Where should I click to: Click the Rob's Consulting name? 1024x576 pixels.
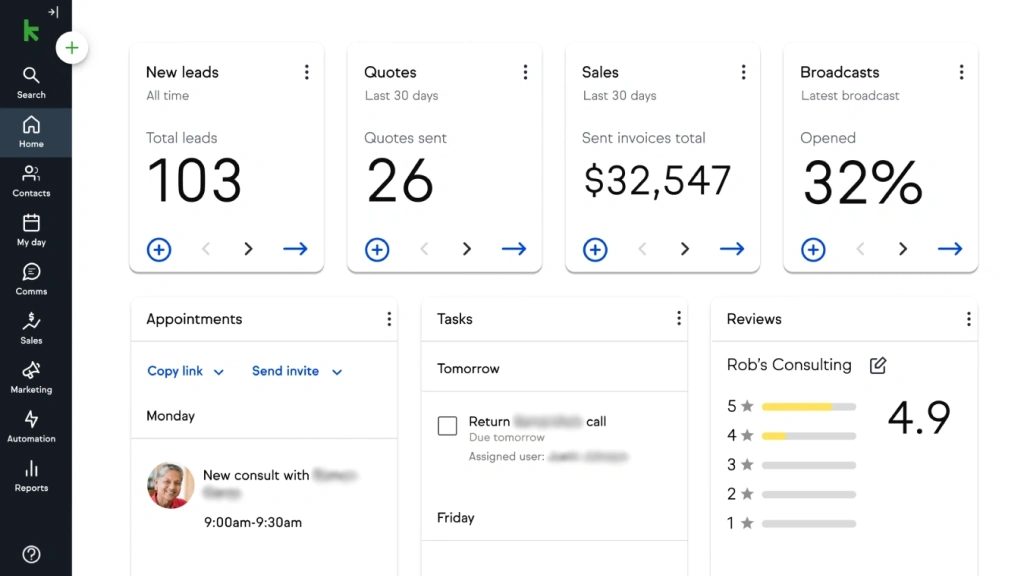789,365
